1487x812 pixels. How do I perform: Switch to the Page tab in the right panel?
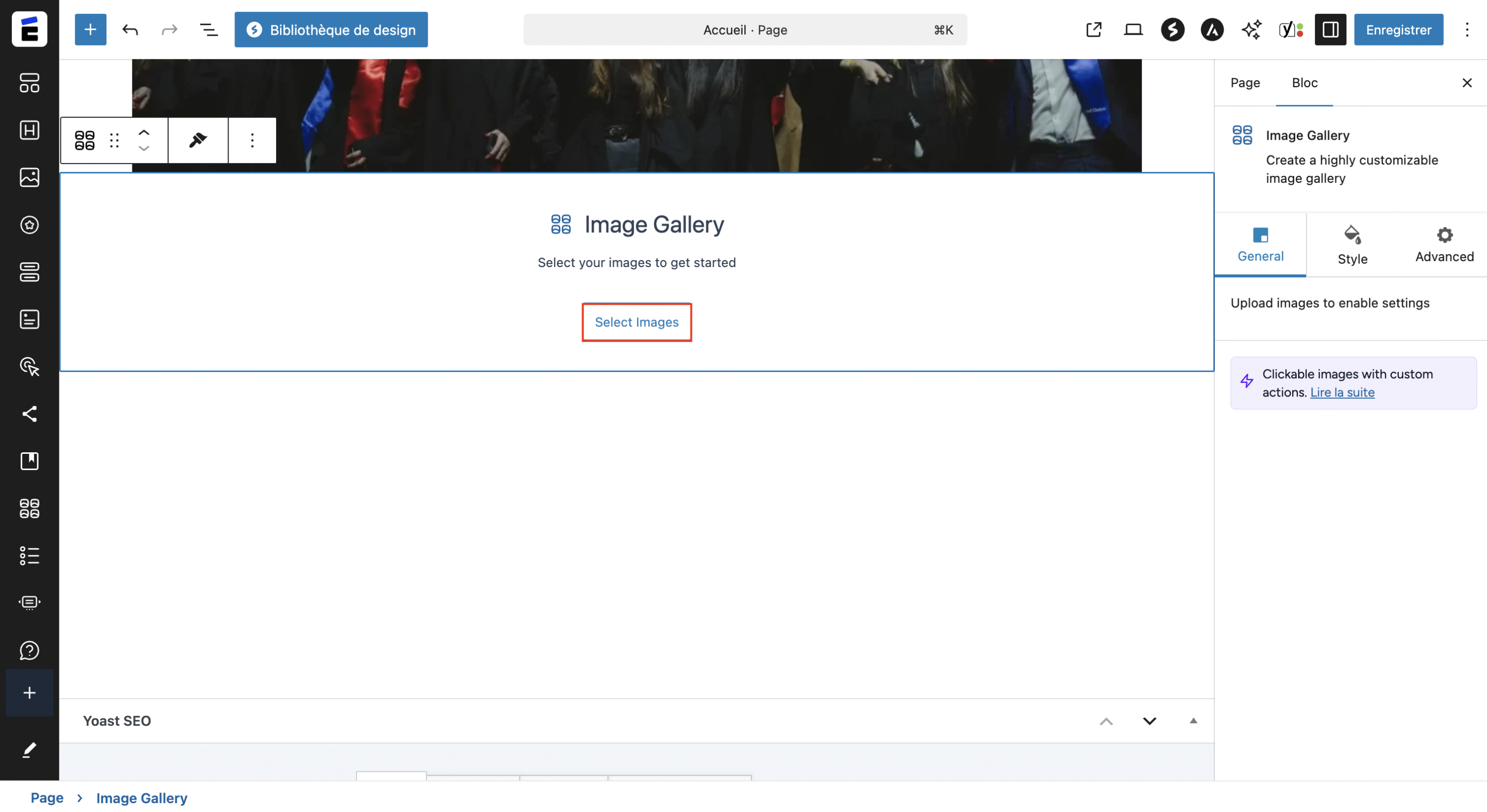pyautogui.click(x=1245, y=83)
